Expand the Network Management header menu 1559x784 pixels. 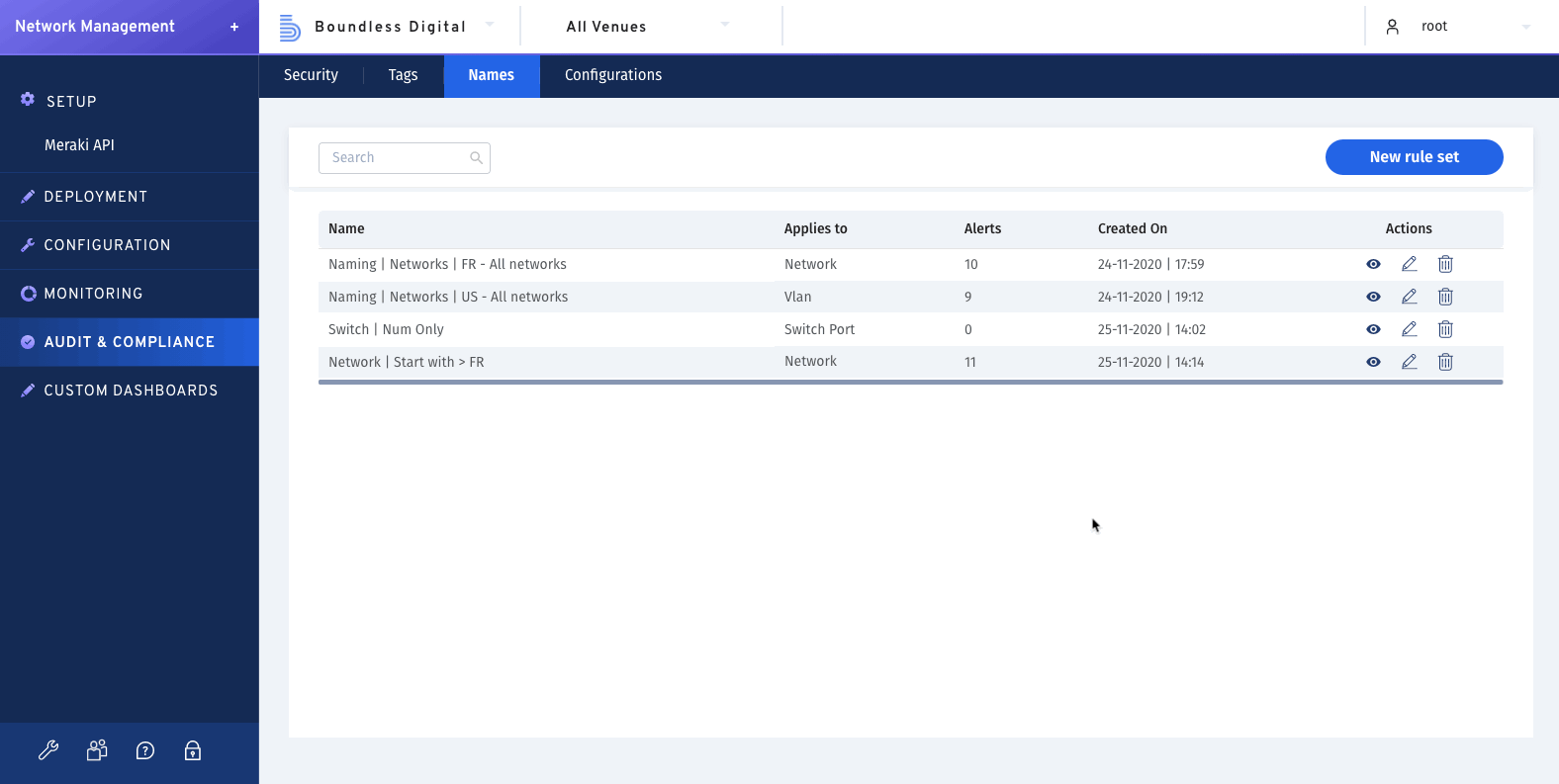pyautogui.click(x=130, y=27)
